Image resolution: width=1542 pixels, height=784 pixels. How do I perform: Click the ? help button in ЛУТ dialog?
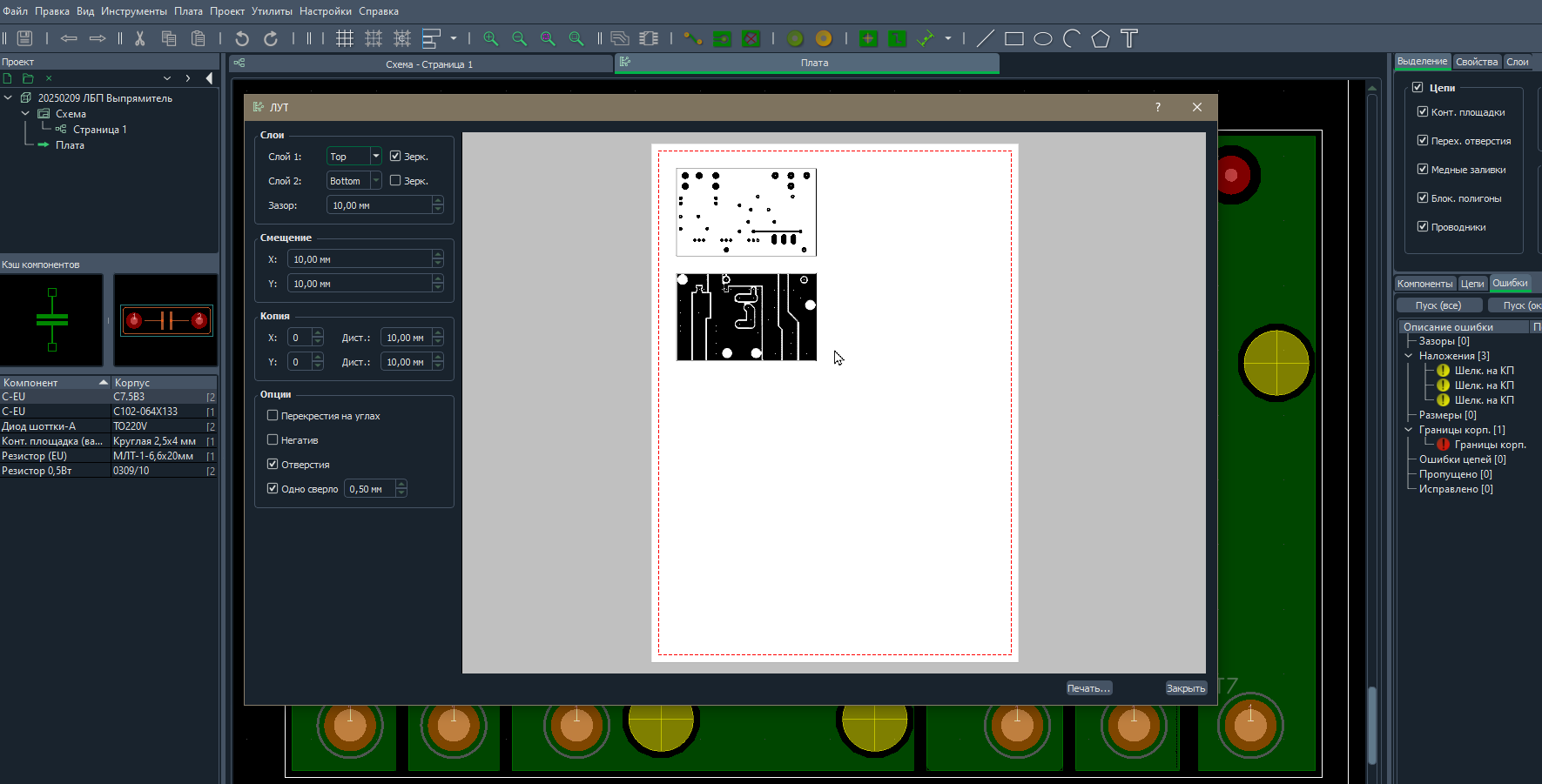click(x=1158, y=107)
